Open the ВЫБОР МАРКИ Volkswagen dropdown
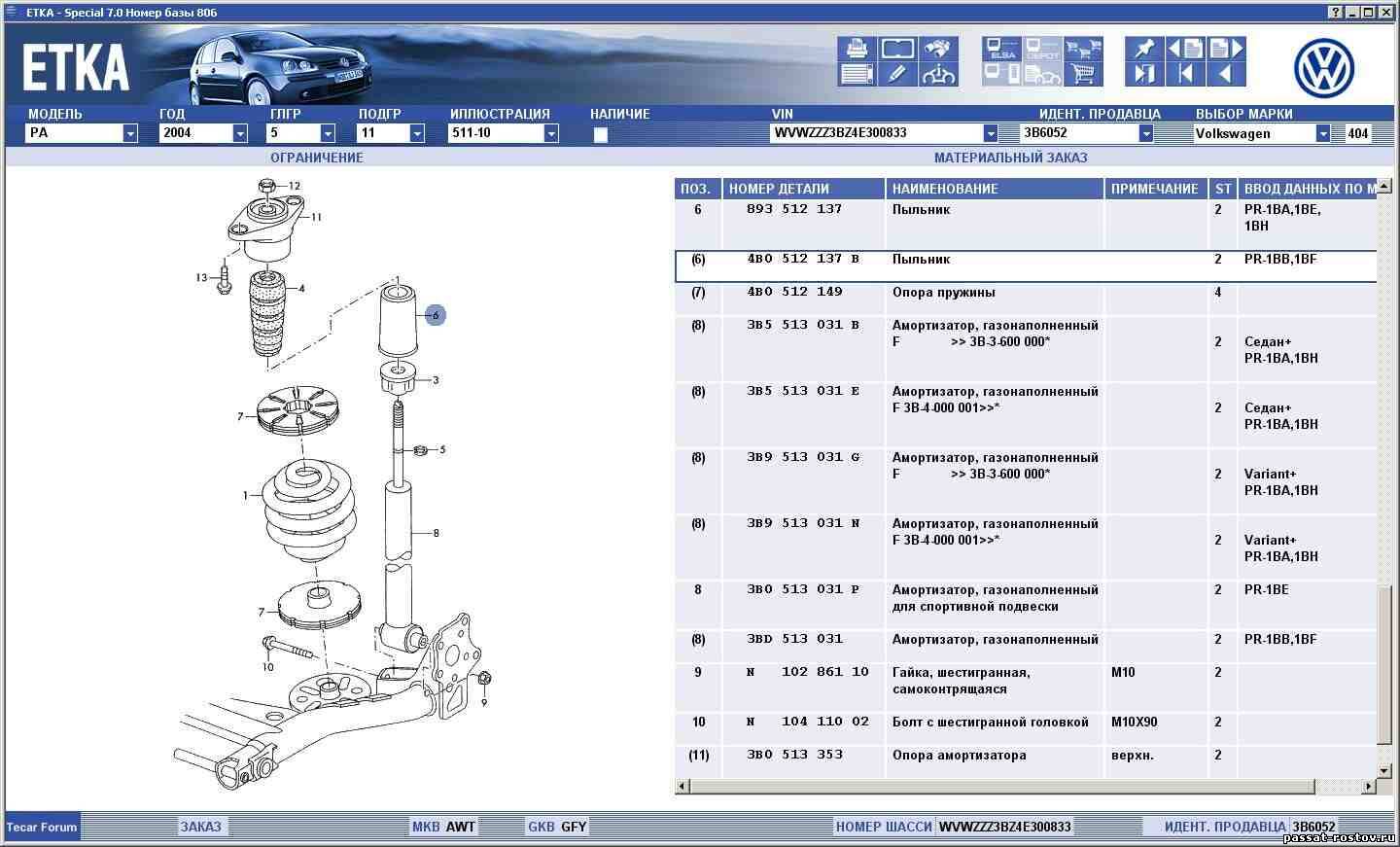 pos(1322,134)
